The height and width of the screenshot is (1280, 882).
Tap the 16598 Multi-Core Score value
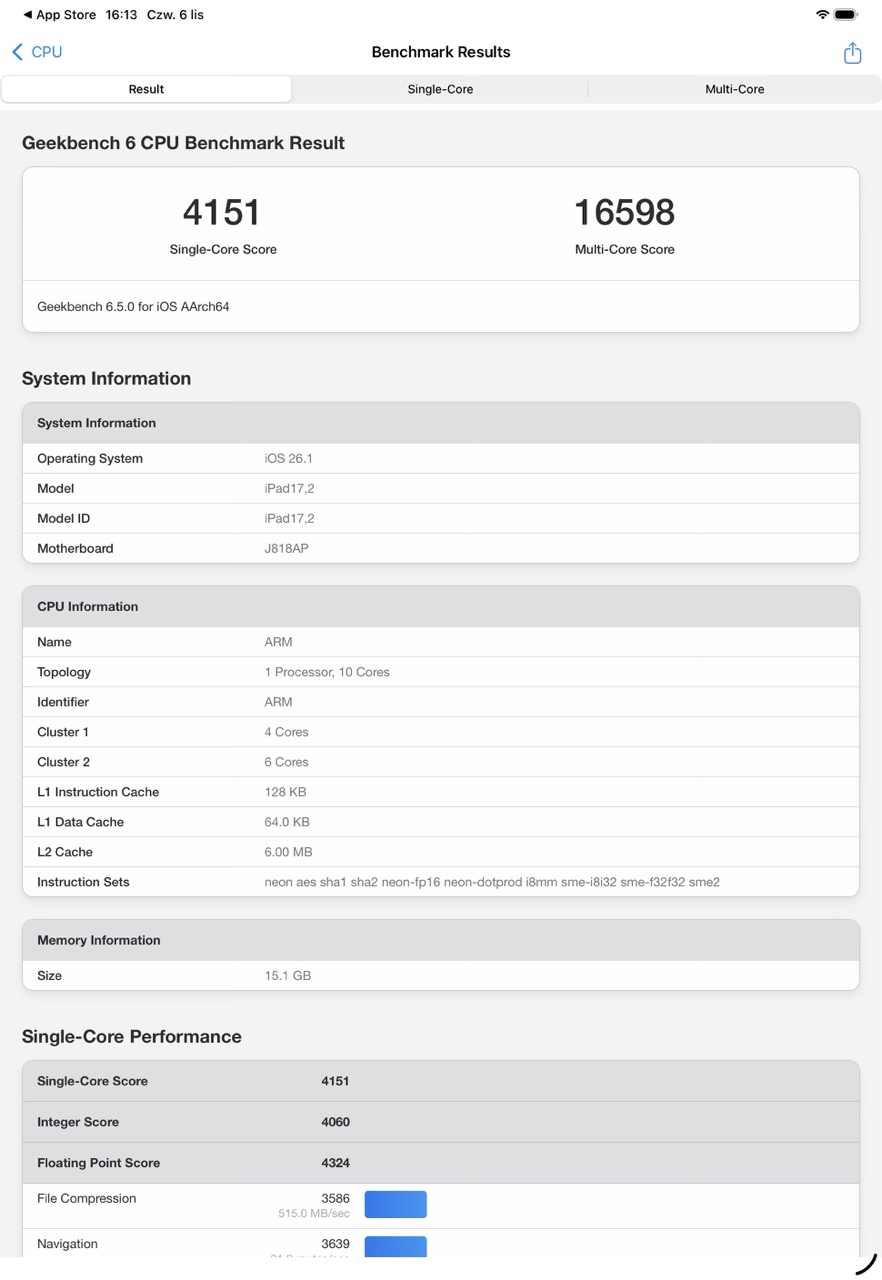624,212
